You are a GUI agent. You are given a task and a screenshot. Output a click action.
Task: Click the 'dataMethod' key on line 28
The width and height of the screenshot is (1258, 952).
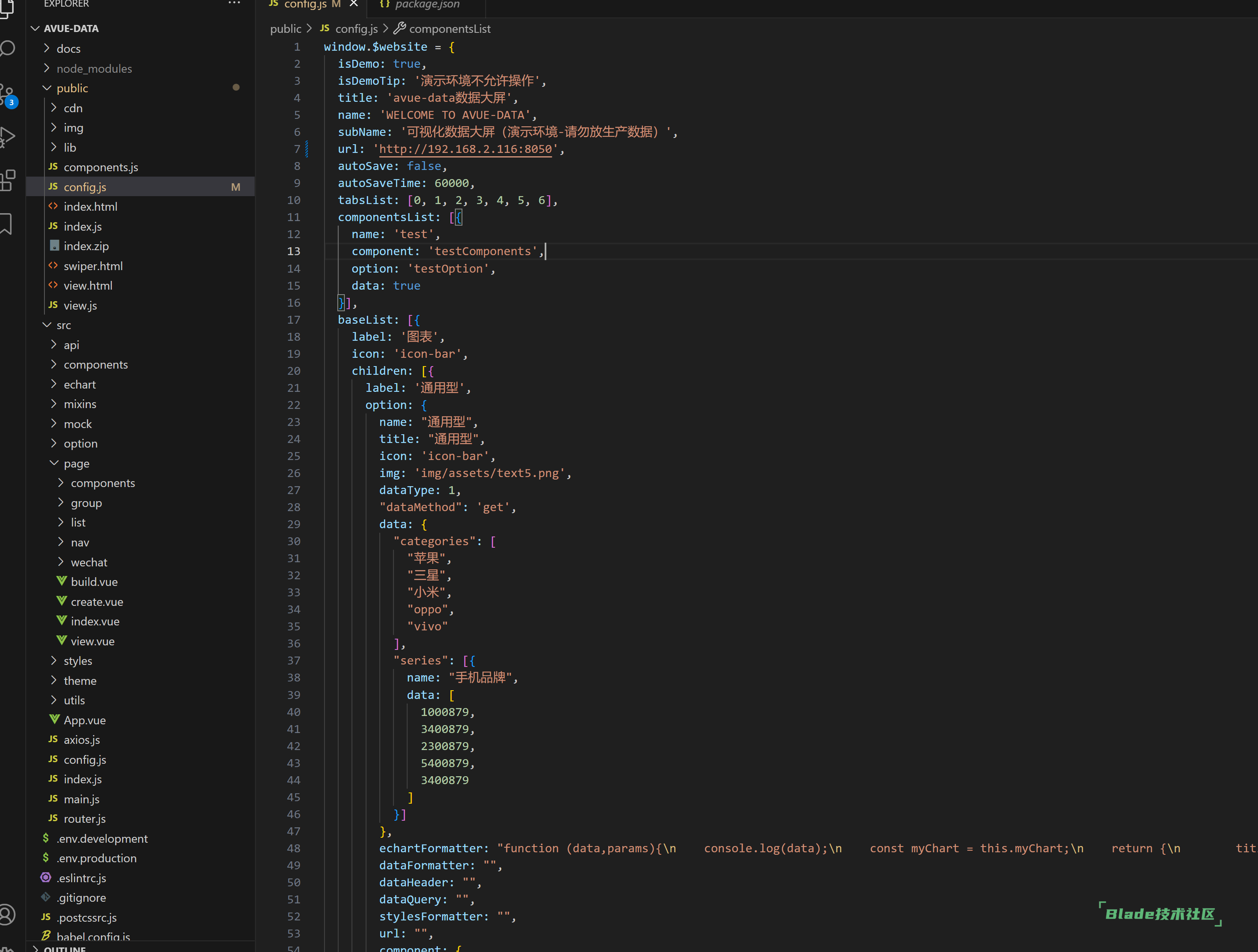click(x=421, y=507)
